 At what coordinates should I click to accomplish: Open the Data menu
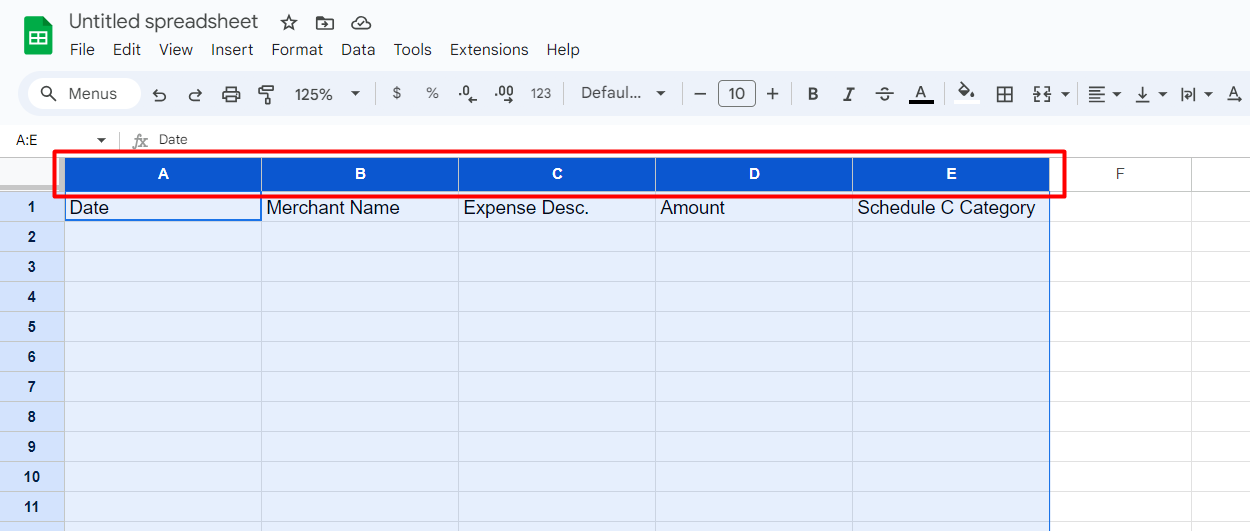pos(358,49)
